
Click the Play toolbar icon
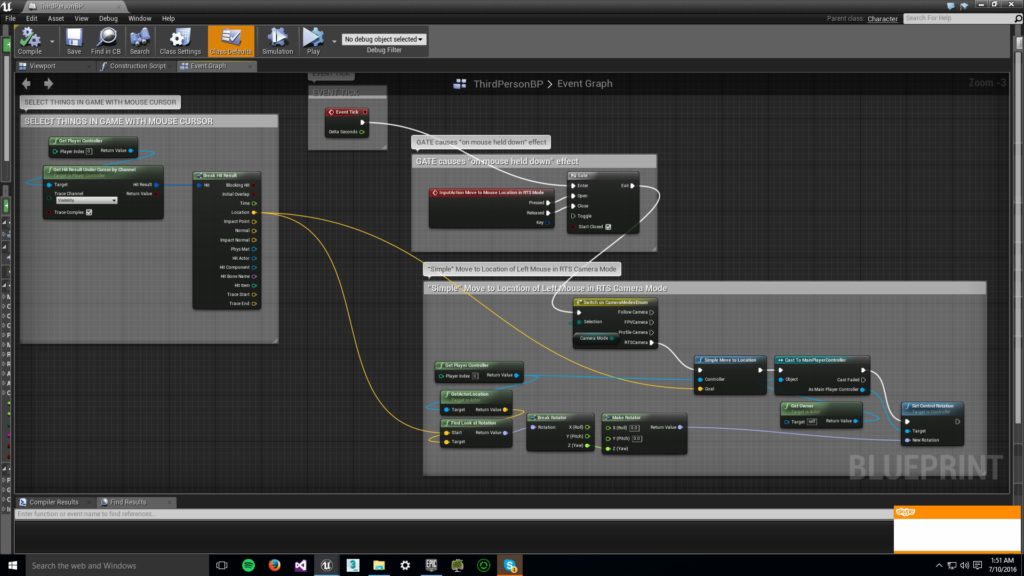313,40
